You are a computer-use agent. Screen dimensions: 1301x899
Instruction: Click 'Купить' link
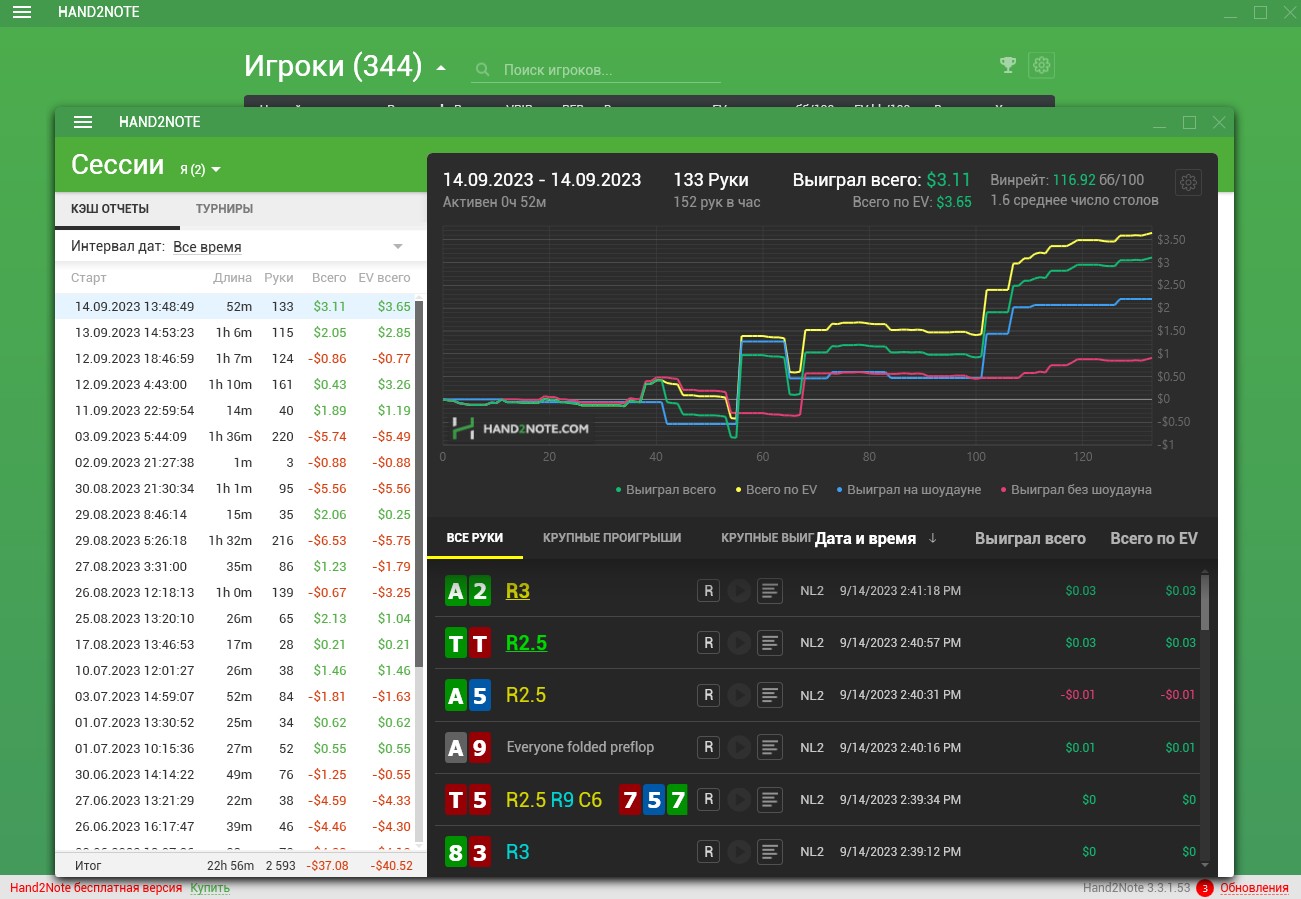[210, 888]
